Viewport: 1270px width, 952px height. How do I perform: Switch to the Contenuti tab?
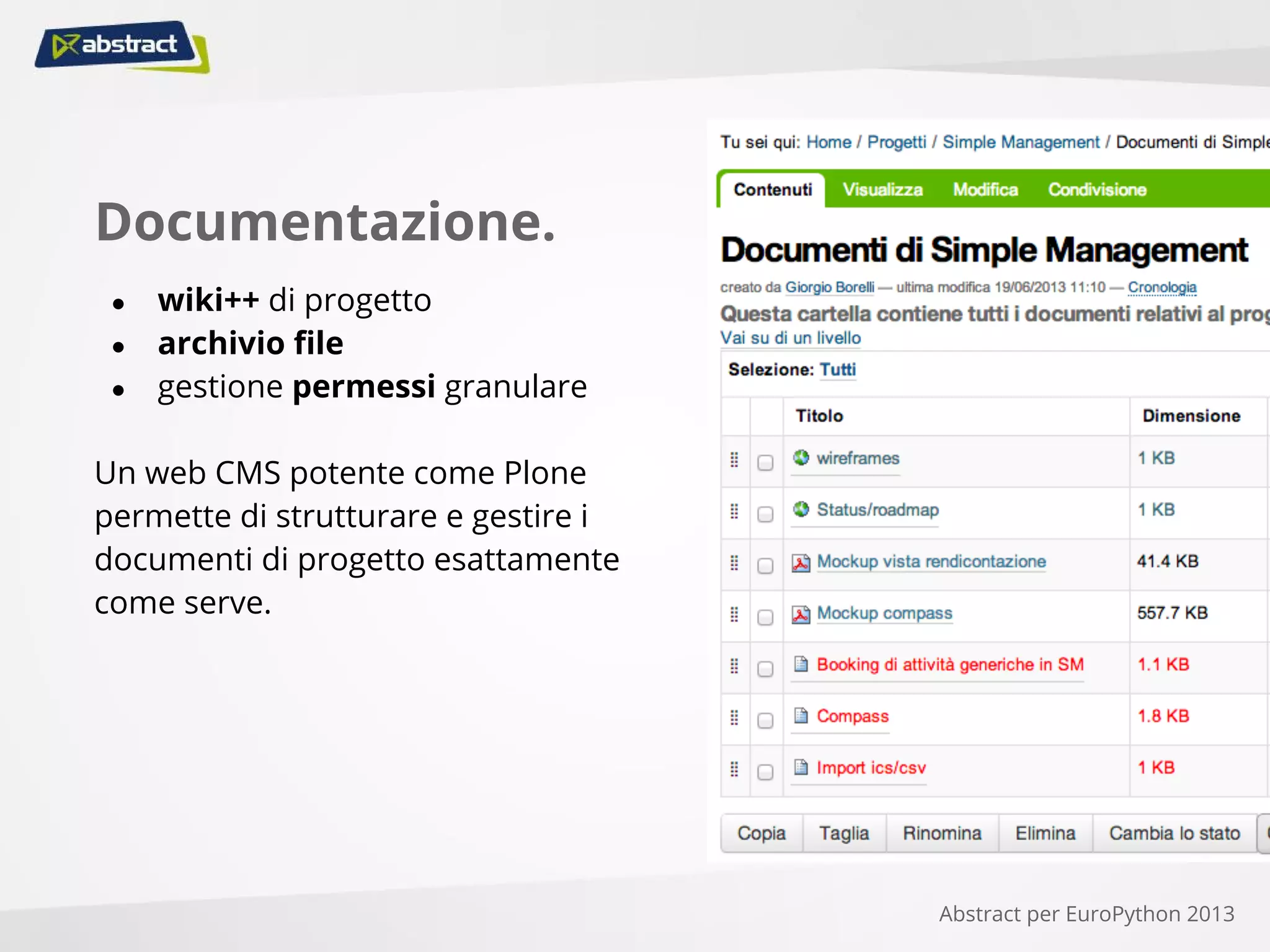click(773, 190)
